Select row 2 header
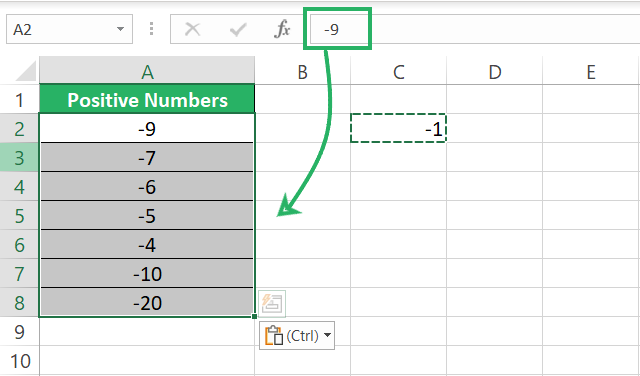This screenshot has height=376, width=640. coord(19,128)
